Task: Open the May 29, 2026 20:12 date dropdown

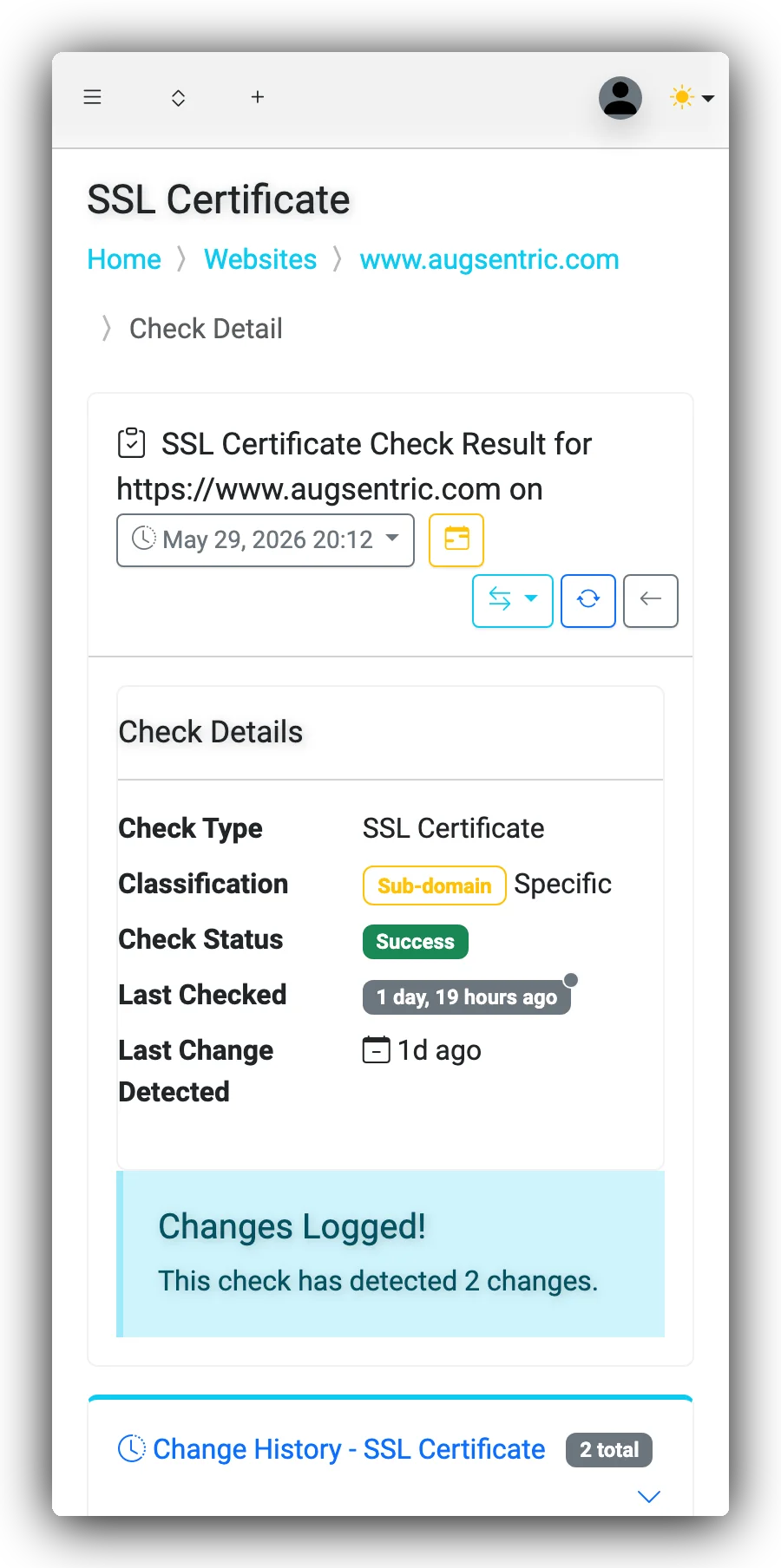Action: (266, 540)
